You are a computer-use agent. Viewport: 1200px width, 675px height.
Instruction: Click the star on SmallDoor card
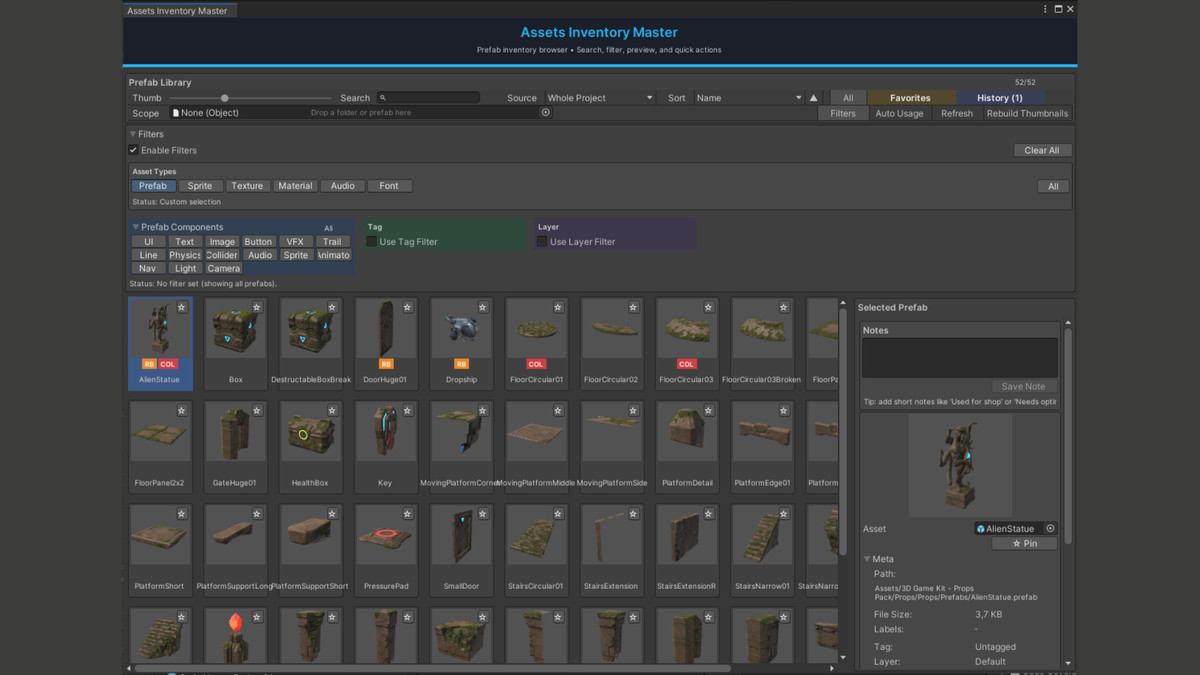click(483, 514)
